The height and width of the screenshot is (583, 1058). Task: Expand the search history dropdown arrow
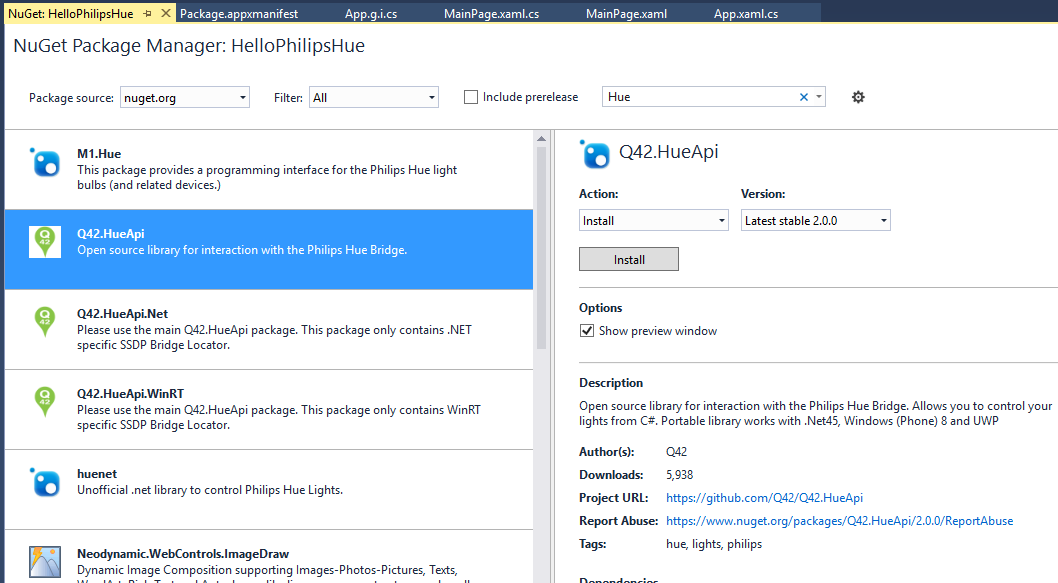[818, 97]
